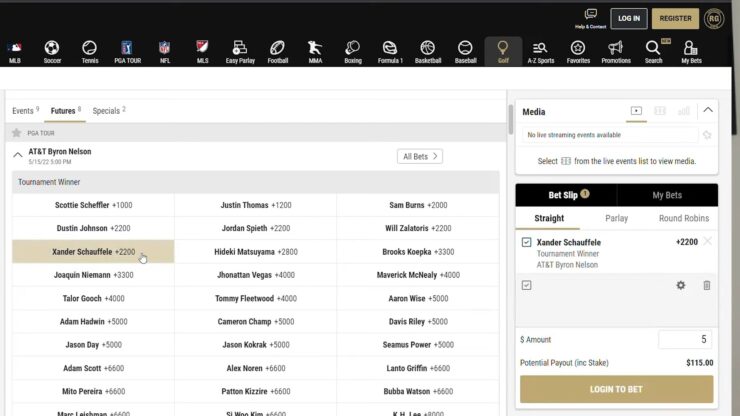Open Help & Contact
The width and height of the screenshot is (740, 416).
(590, 18)
